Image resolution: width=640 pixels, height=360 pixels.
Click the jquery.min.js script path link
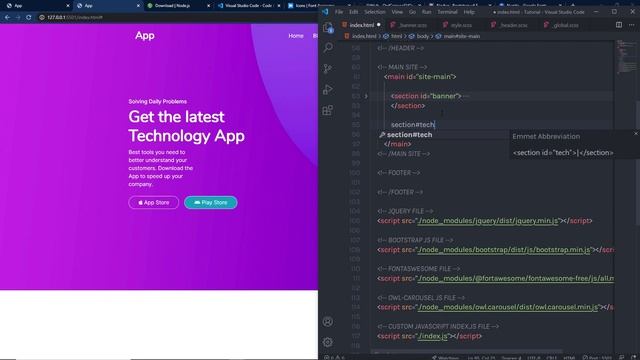pos(487,221)
